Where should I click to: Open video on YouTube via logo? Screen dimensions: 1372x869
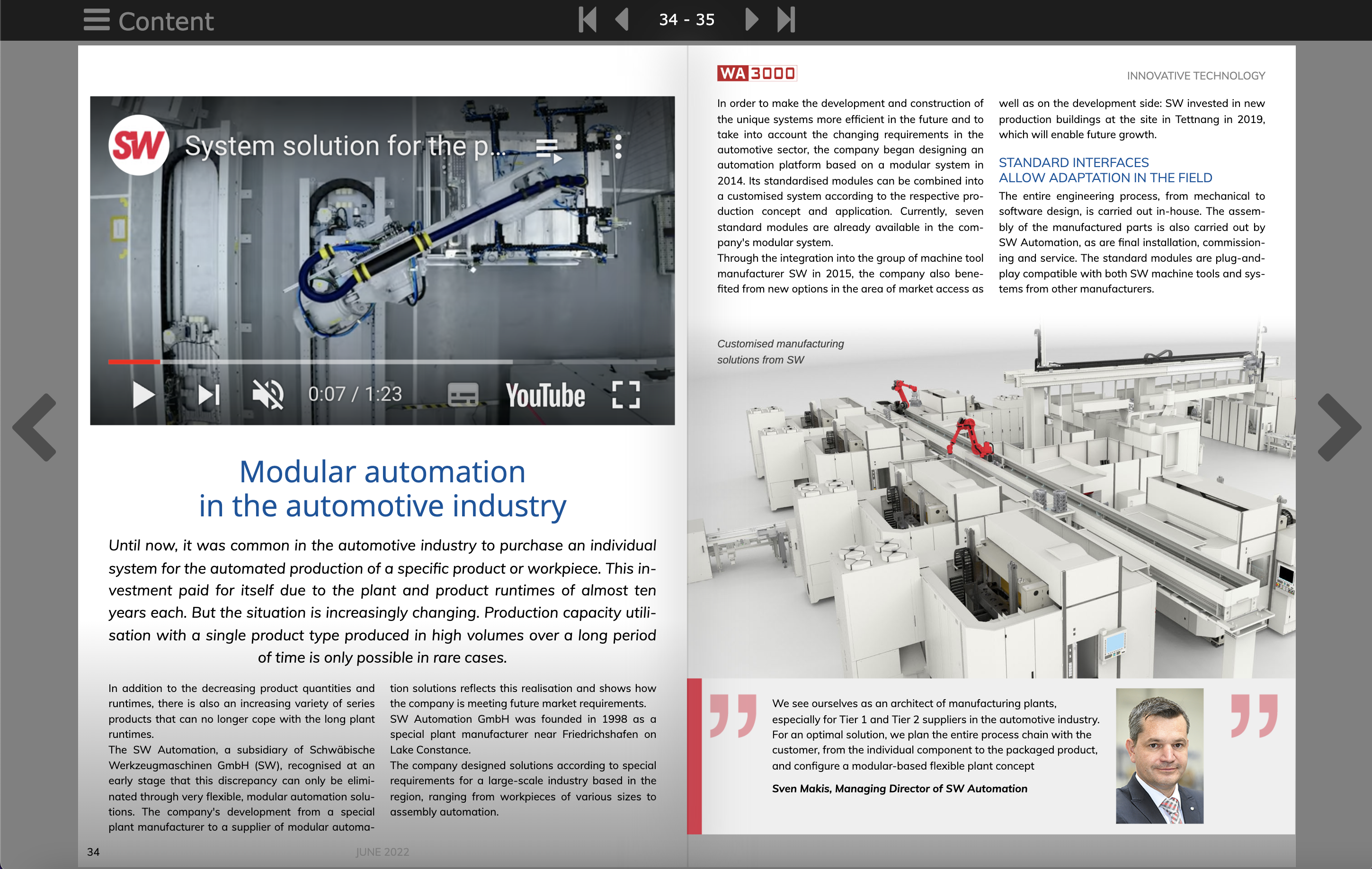(x=545, y=395)
